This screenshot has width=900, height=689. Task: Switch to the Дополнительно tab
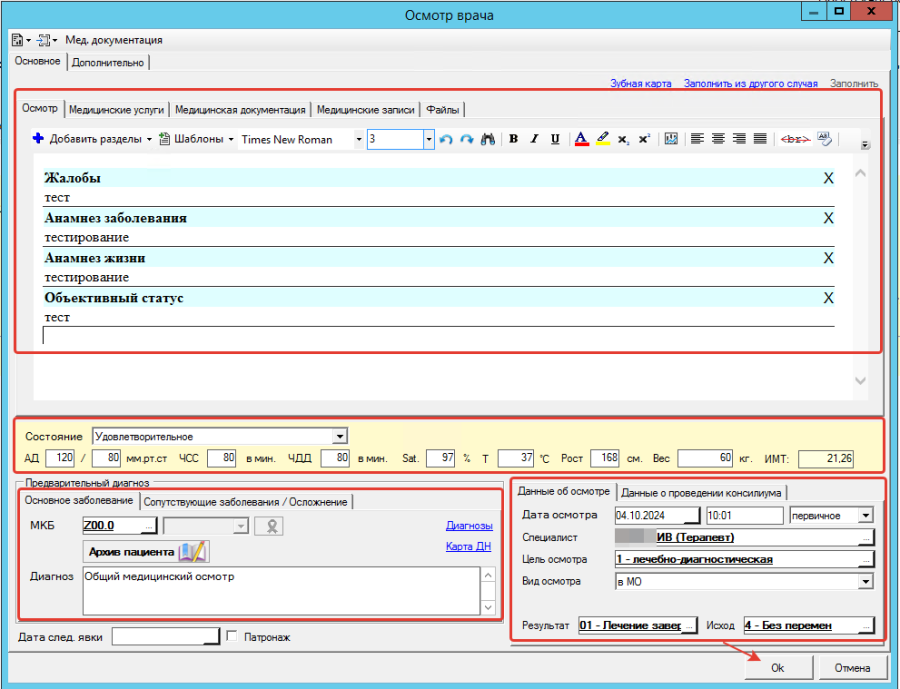click(x=108, y=63)
